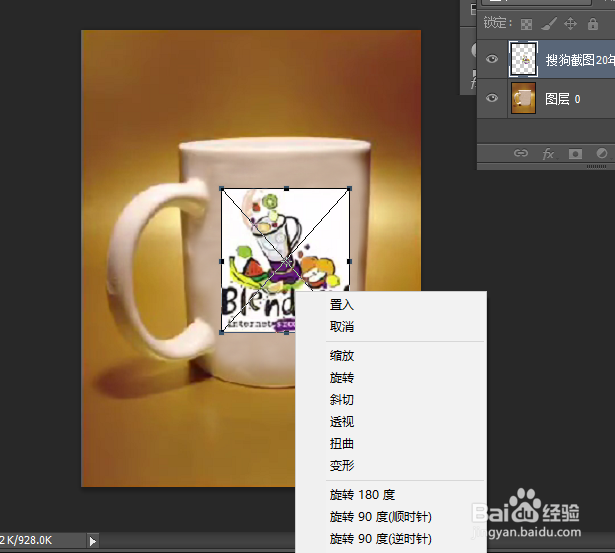The width and height of the screenshot is (615, 553).
Task: Choose 旋转 90 度(顺时针) menu entry
Action: (x=380, y=517)
